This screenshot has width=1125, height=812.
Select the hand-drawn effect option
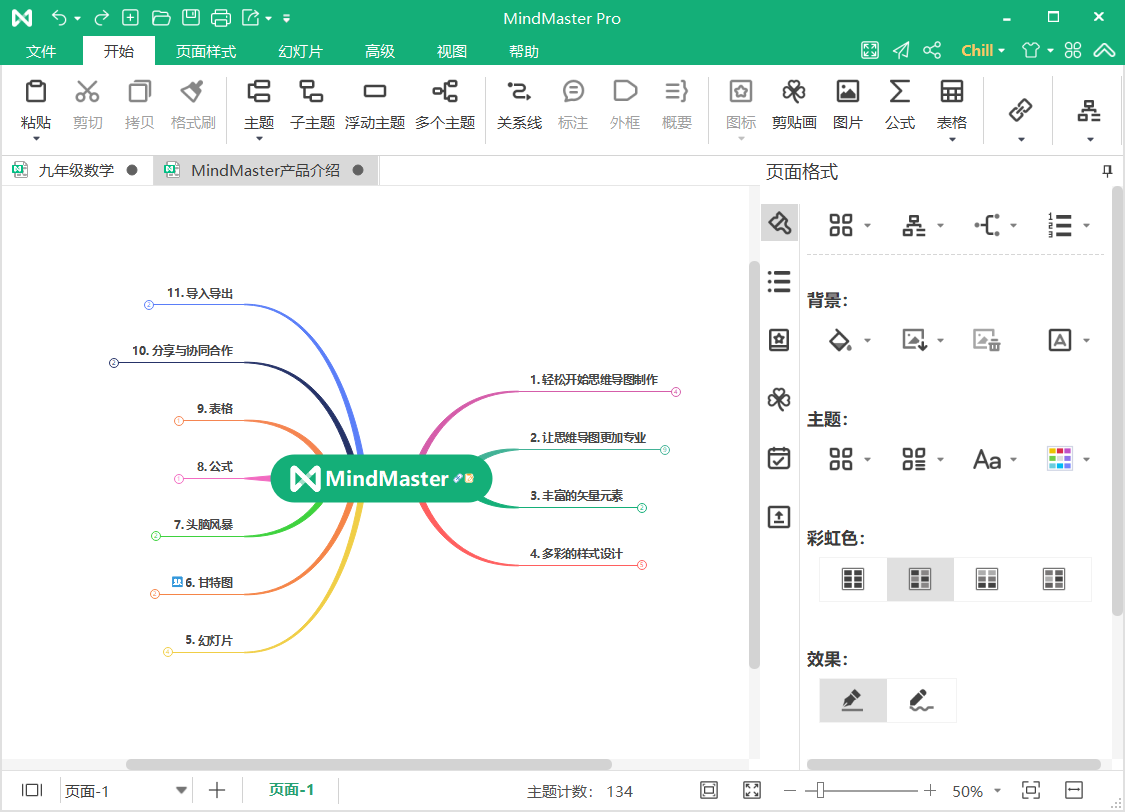coord(921,700)
